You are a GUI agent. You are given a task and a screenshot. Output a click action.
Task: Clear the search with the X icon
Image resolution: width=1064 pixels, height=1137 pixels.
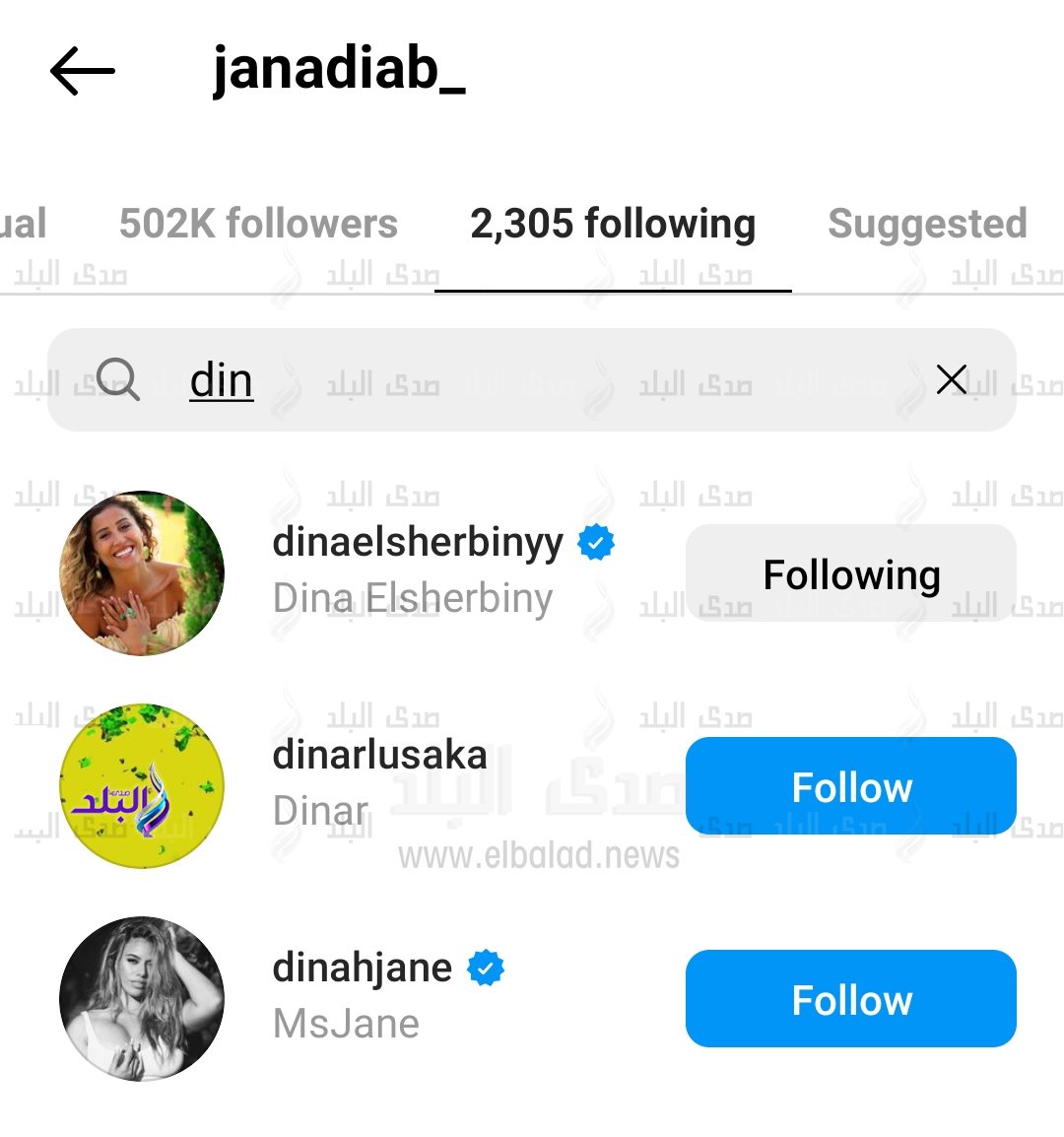coord(951,379)
